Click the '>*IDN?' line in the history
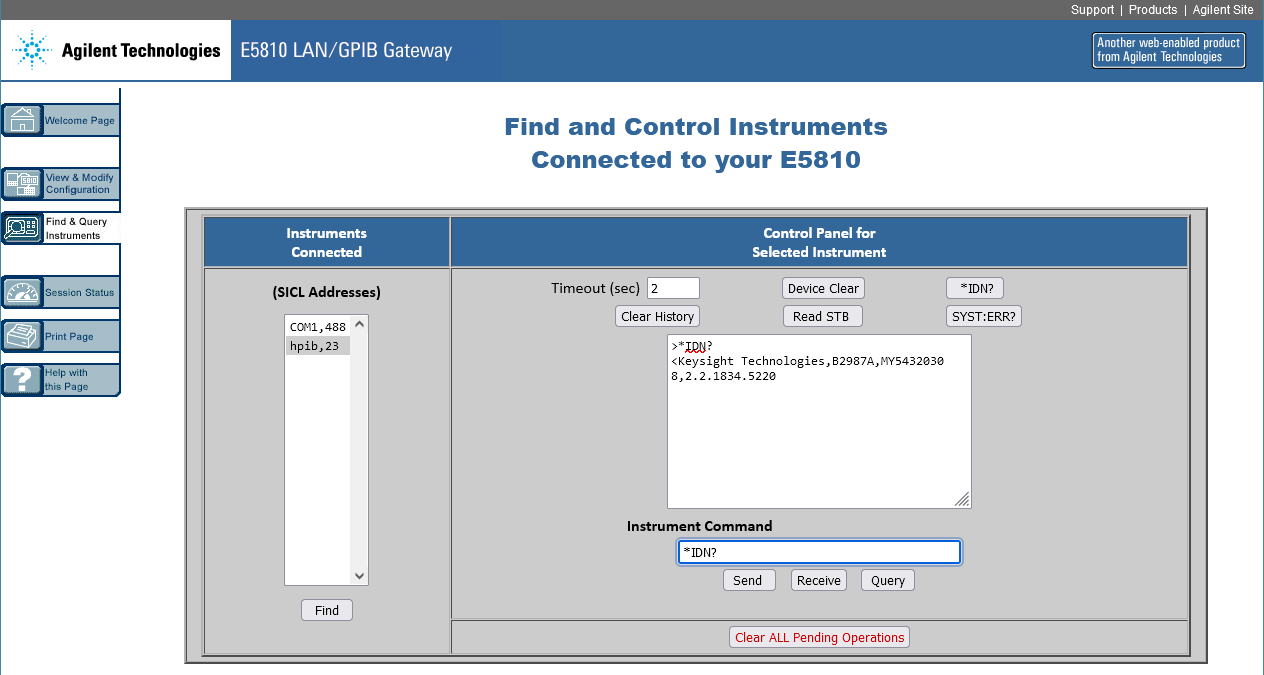The width and height of the screenshot is (1264, 675). point(692,346)
